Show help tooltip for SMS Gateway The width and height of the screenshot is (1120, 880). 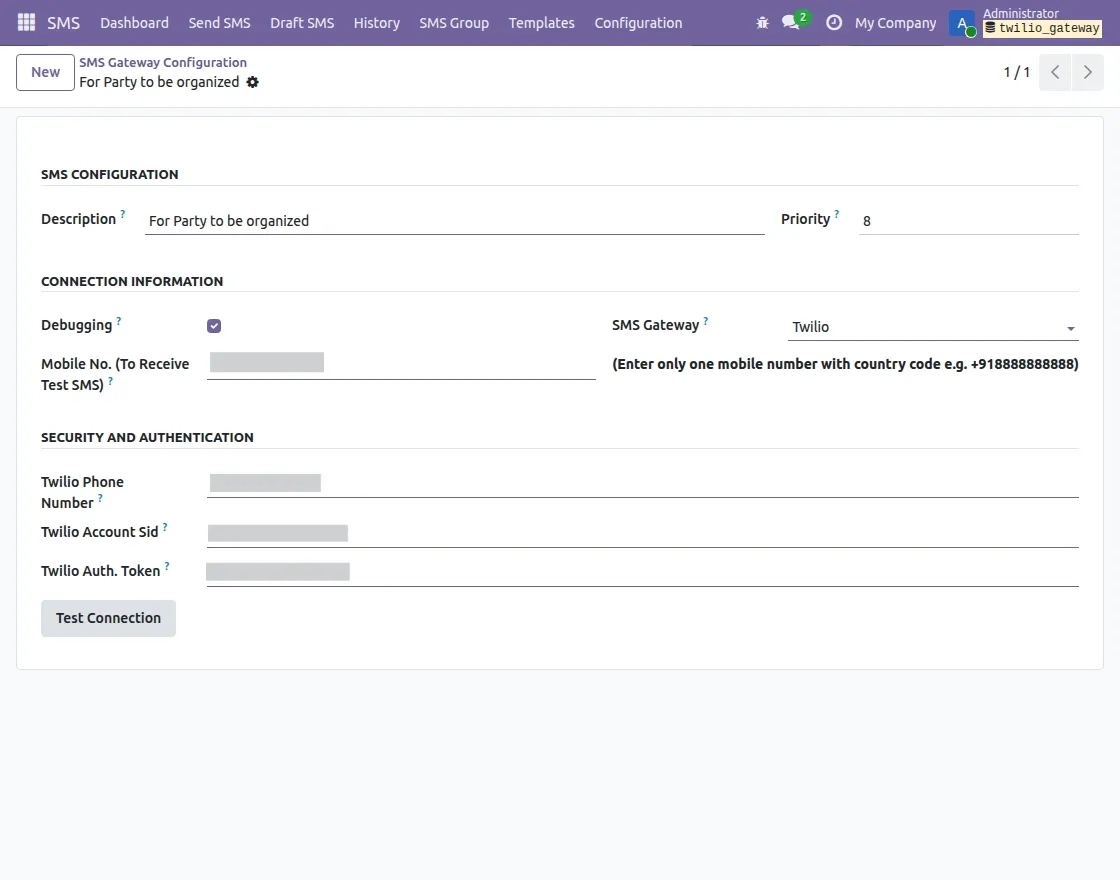706,321
